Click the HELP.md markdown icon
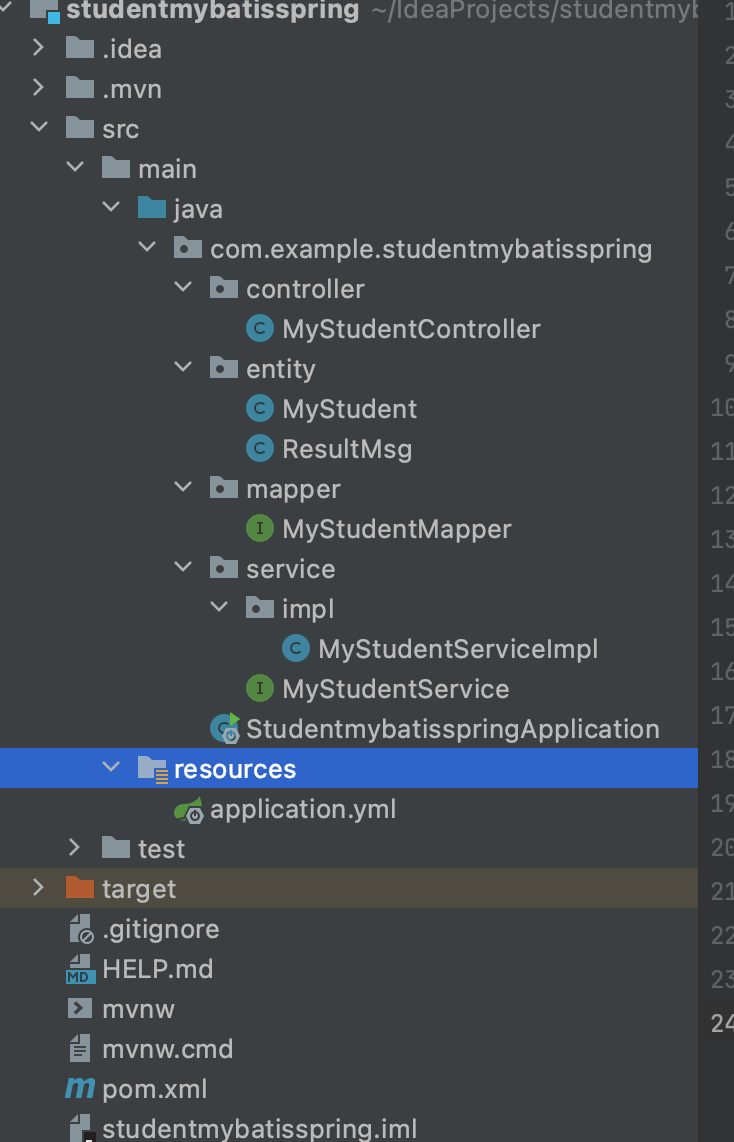This screenshot has width=734, height=1142. click(x=80, y=969)
